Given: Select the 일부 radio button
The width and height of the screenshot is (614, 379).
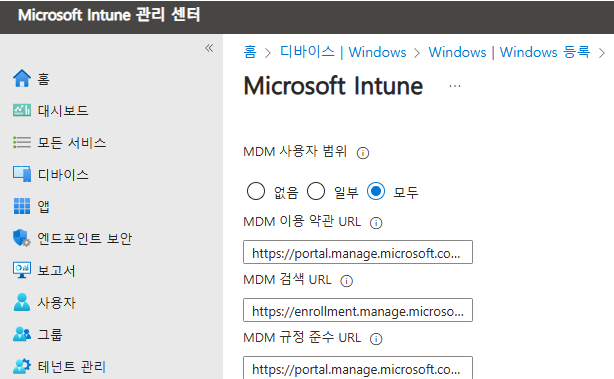Looking at the screenshot, I should coord(316,191).
